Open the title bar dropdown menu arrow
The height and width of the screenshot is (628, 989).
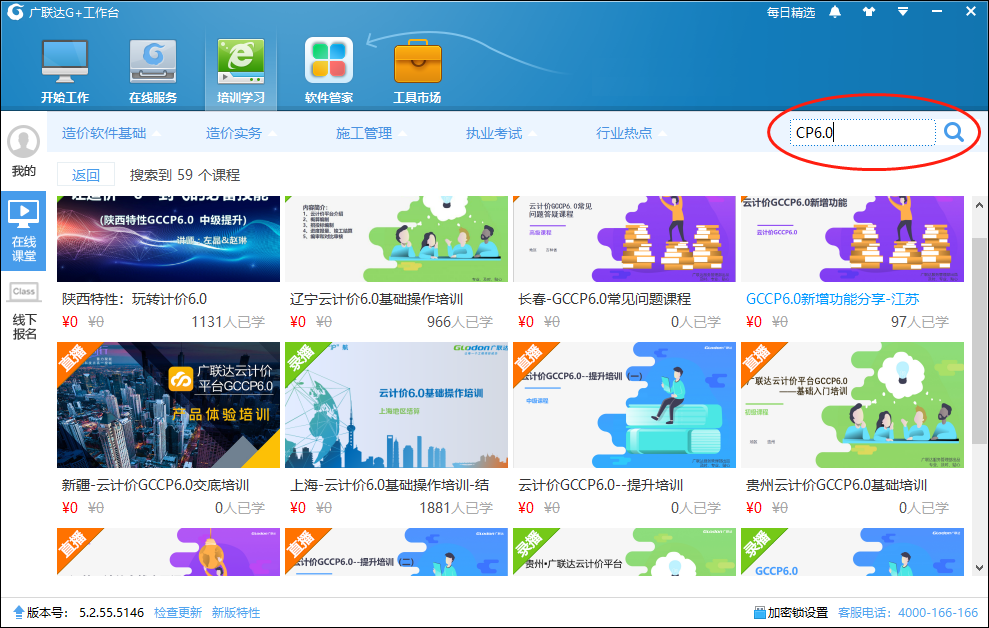coord(903,12)
